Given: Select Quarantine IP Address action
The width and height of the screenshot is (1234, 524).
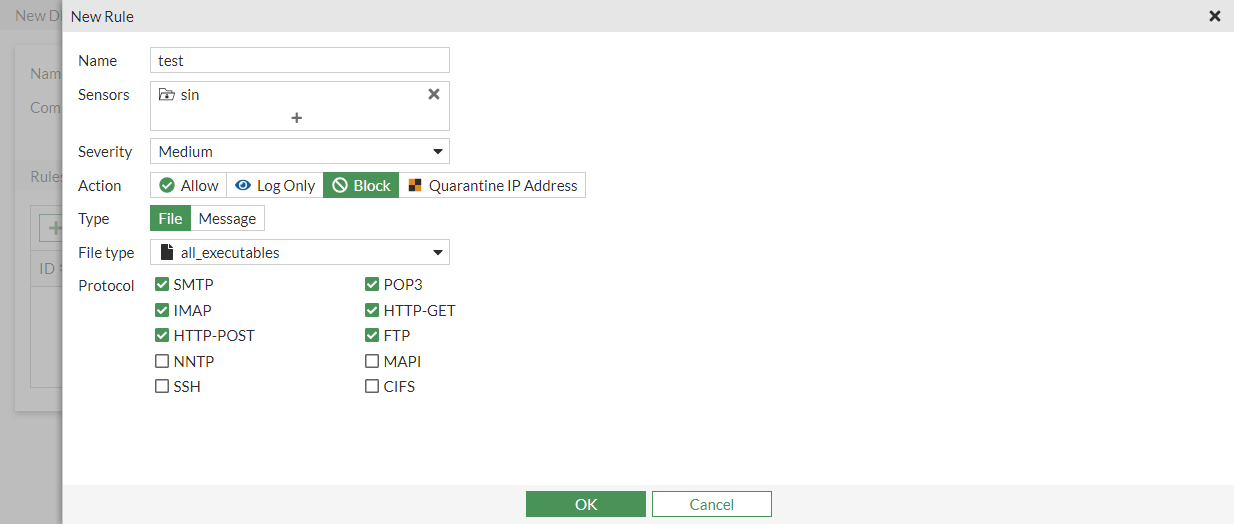Looking at the screenshot, I should (492, 186).
